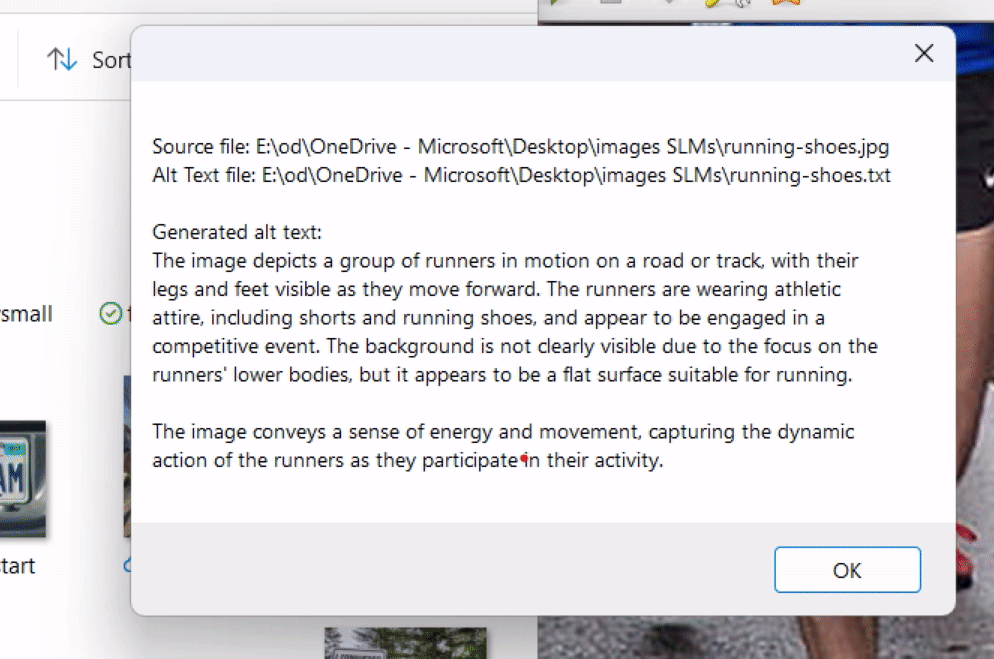Expand options next to the green check label
This screenshot has height=659, width=994.
tap(127, 313)
